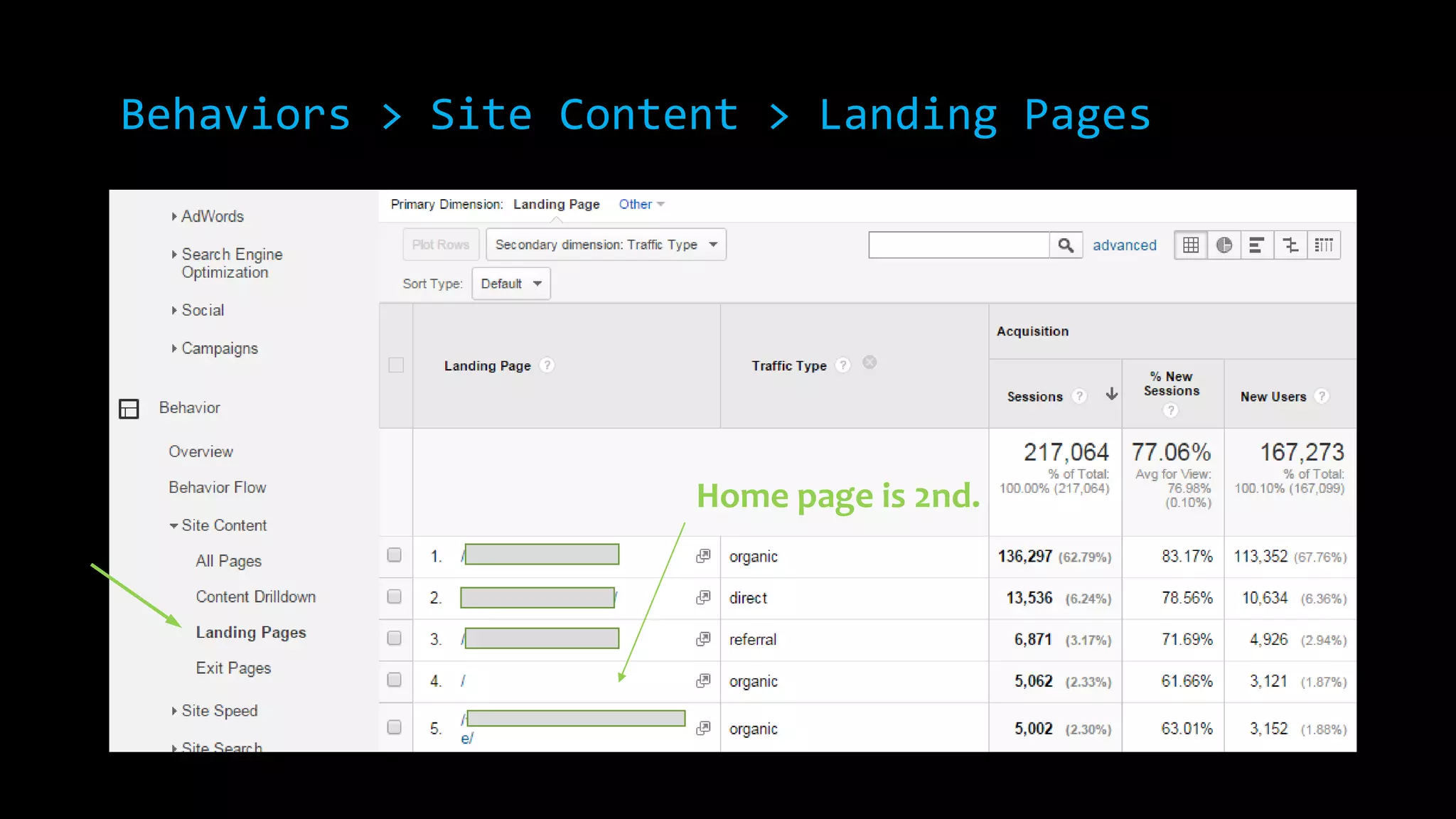Check row 3 referral checkbox
This screenshot has height=819, width=1456.
(395, 638)
